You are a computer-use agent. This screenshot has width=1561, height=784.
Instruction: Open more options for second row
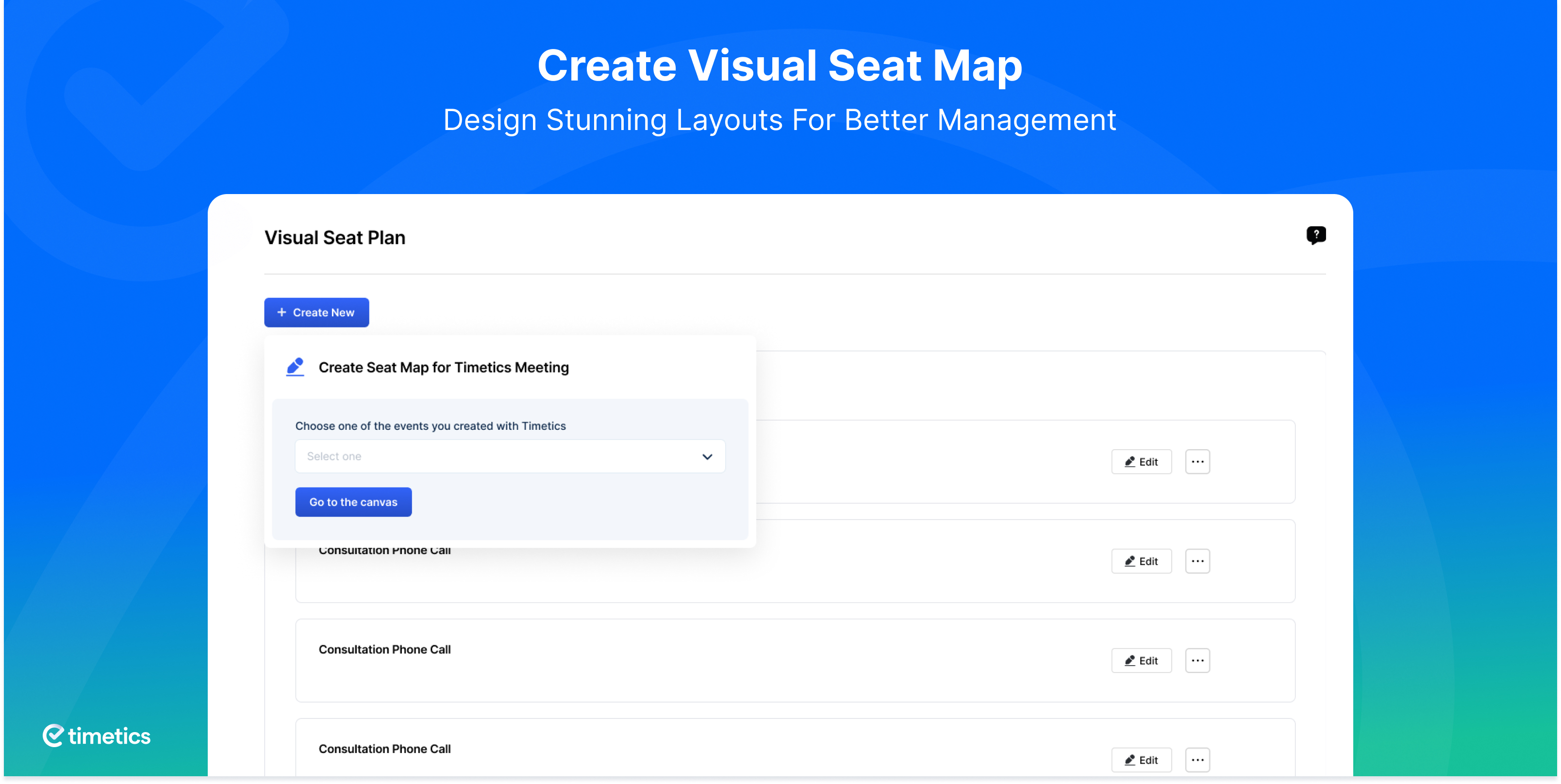(1197, 561)
